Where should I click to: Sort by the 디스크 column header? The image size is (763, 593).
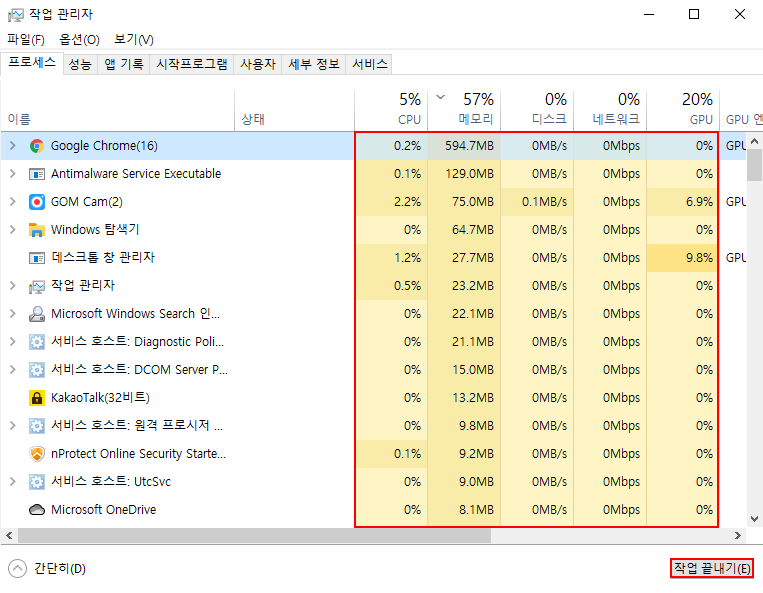(x=537, y=110)
